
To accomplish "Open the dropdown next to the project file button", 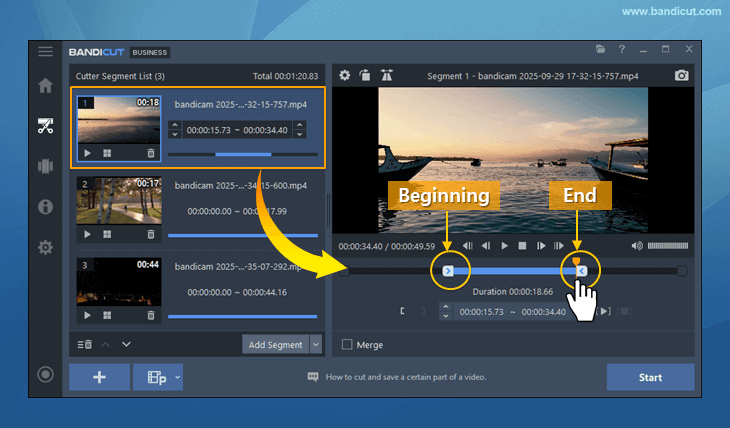I will click(x=178, y=377).
